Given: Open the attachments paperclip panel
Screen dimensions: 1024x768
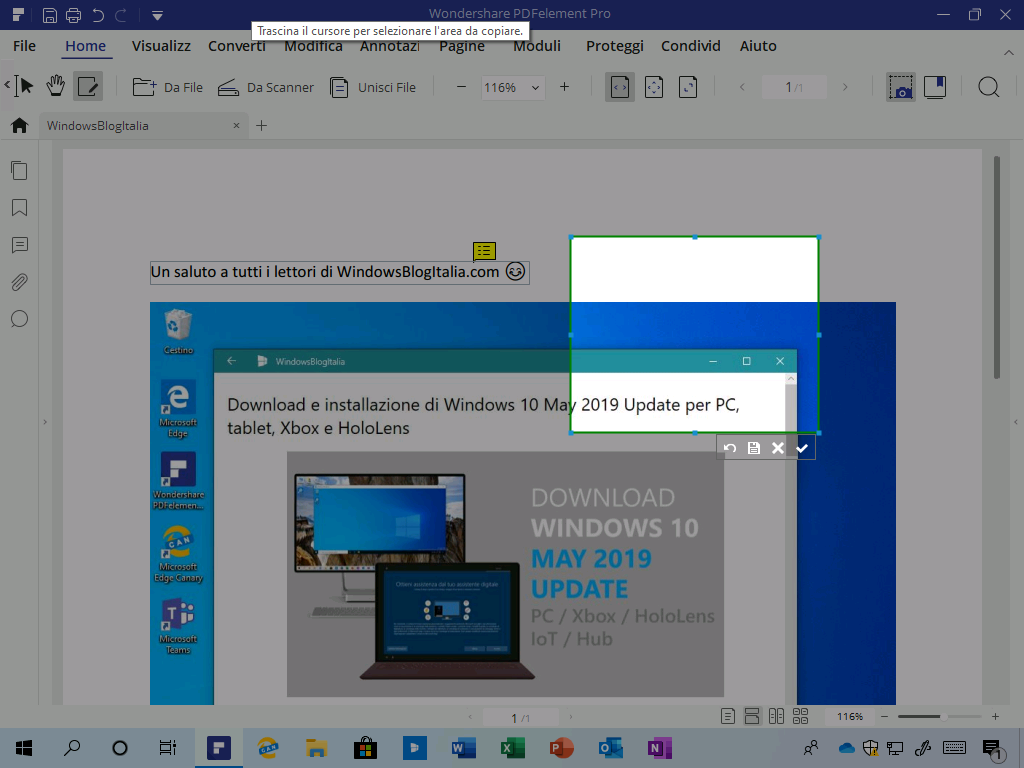Looking at the screenshot, I should point(20,282).
